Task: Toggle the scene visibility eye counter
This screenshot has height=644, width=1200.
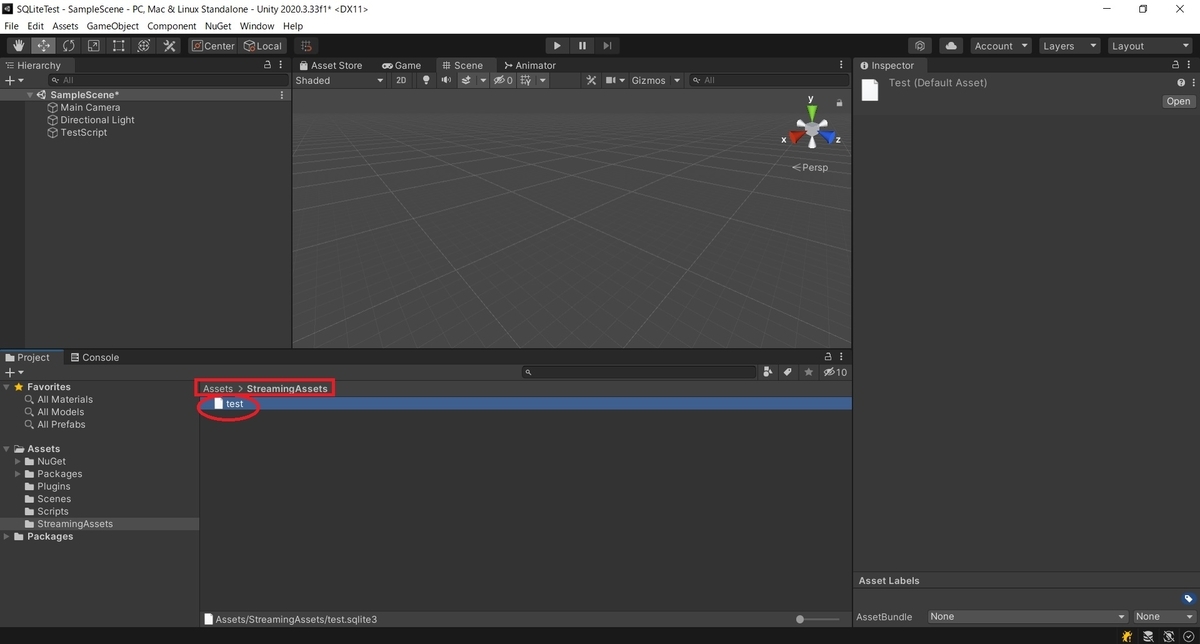Action: 503,80
